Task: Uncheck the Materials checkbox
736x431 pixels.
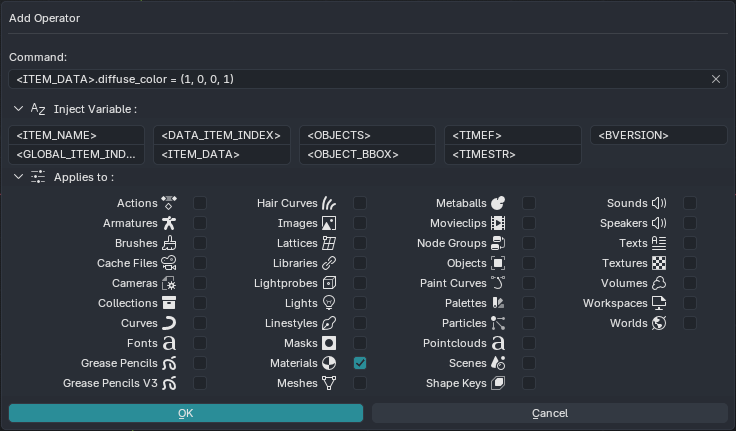Action: (360, 363)
